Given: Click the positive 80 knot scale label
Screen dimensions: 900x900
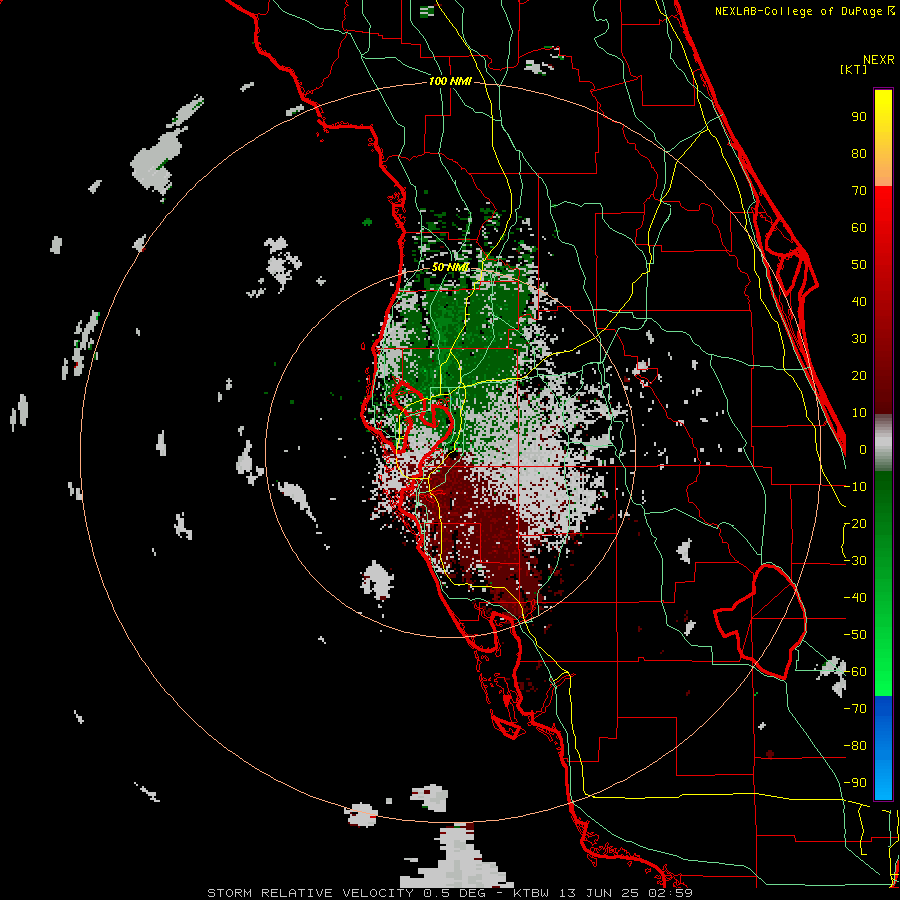Looking at the screenshot, I should [x=859, y=153].
